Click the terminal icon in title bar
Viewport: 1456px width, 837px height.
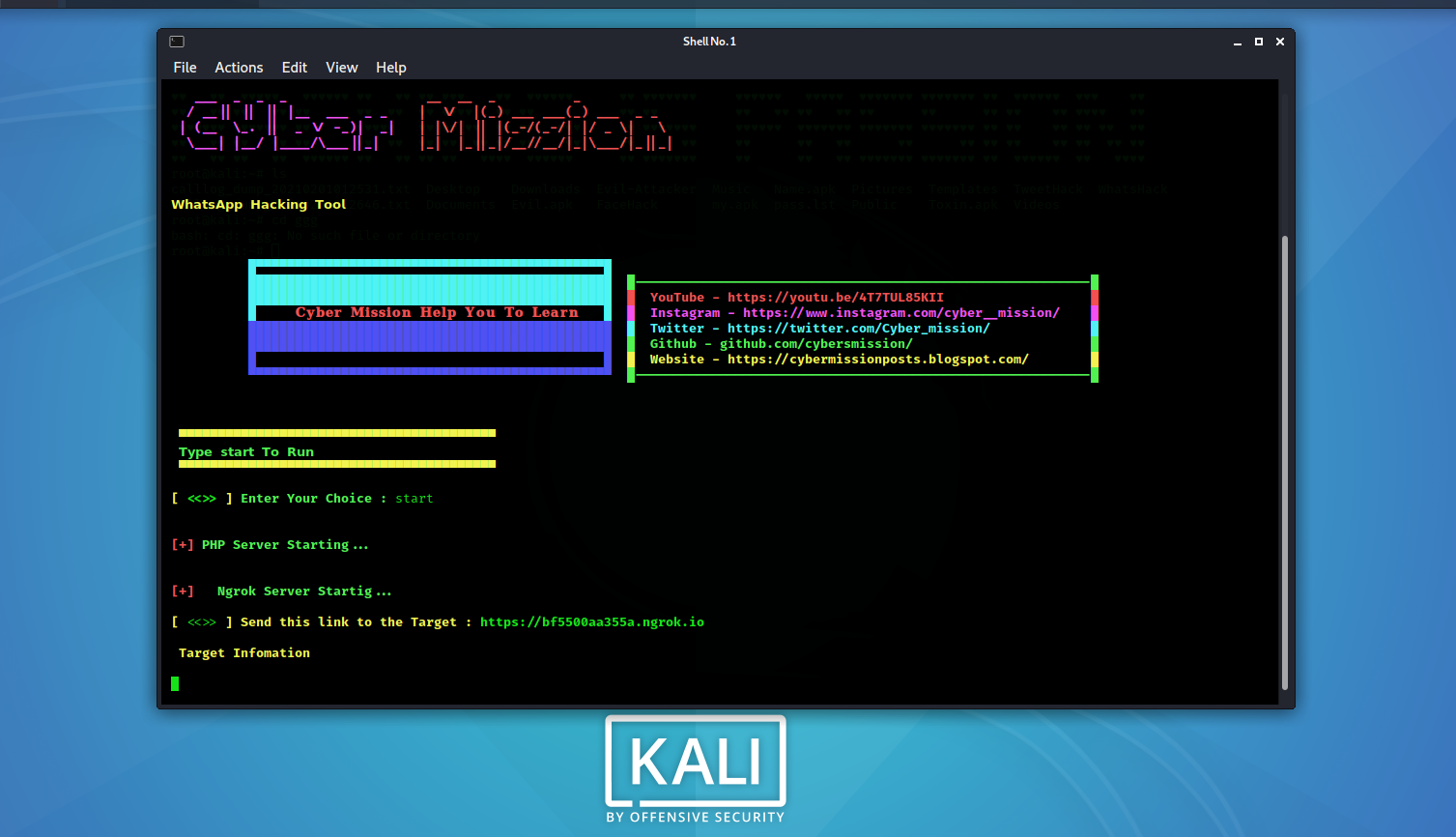pos(177,42)
